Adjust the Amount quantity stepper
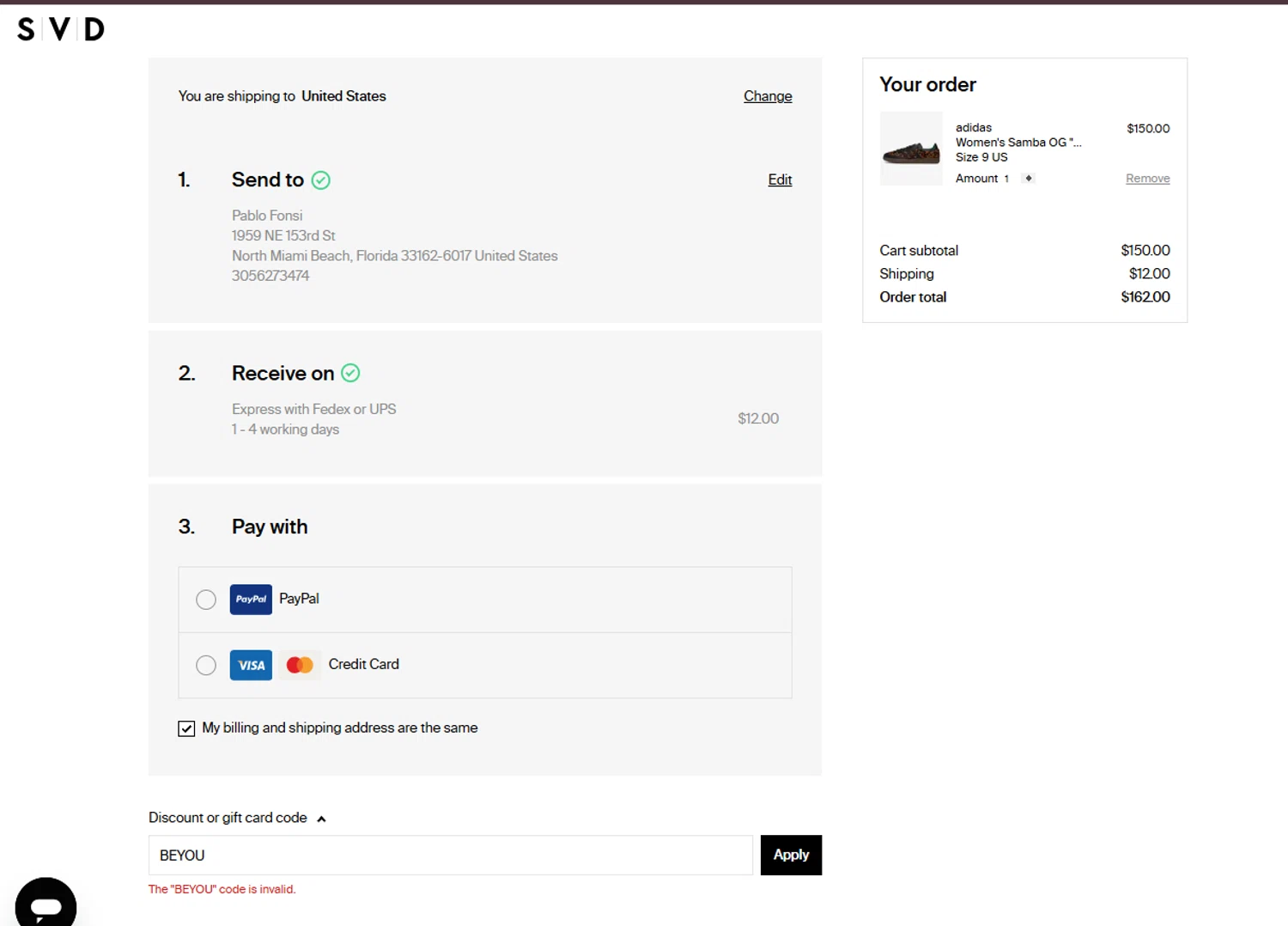The height and width of the screenshot is (926, 1288). (x=1028, y=179)
